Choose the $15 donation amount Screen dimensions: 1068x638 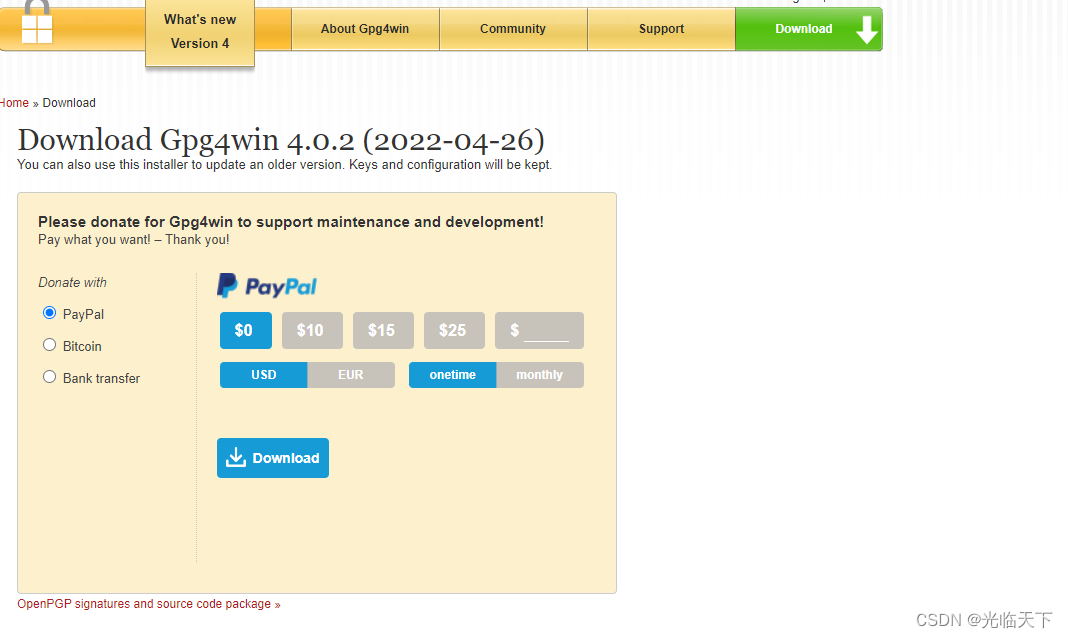click(x=383, y=330)
